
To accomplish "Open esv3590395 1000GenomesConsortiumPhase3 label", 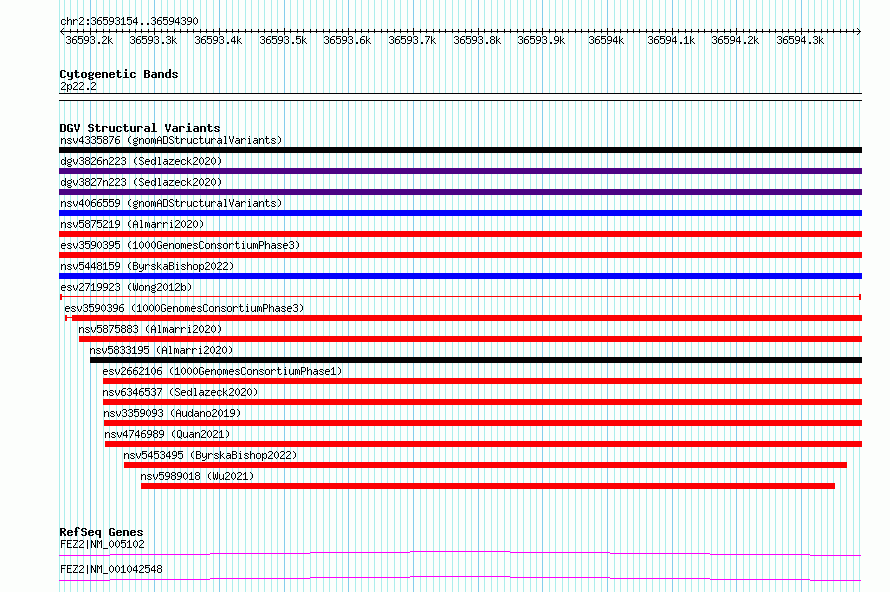I will click(x=180, y=245).
